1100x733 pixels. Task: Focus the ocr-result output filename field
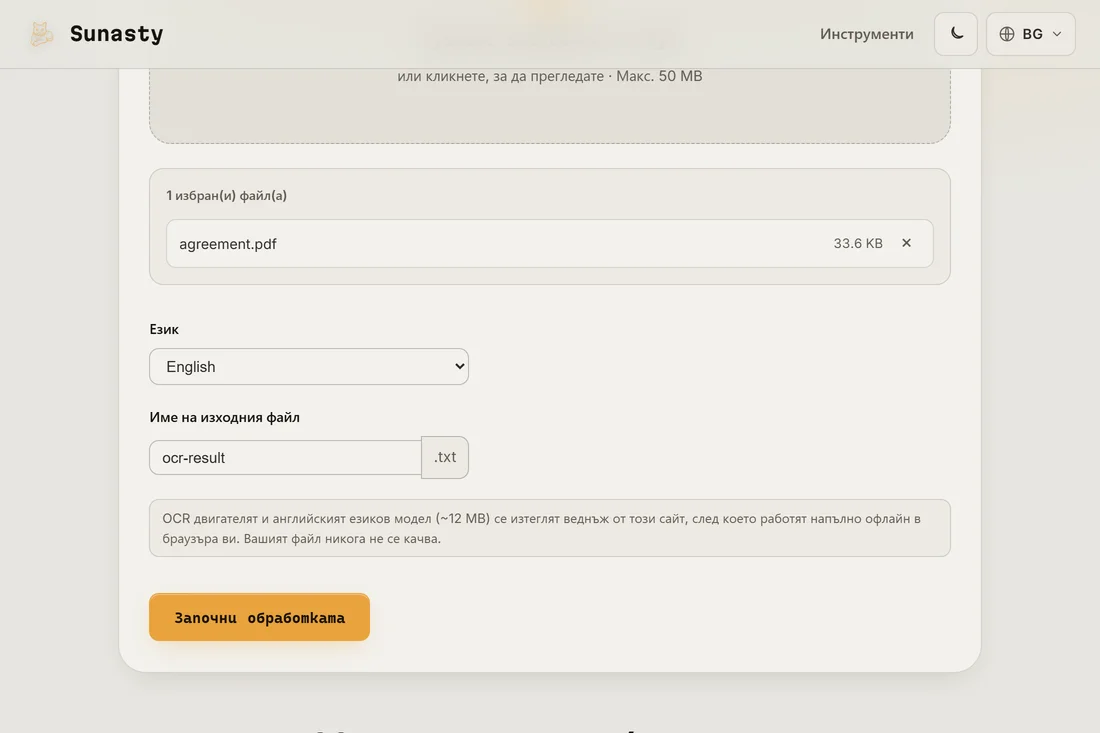tap(285, 457)
